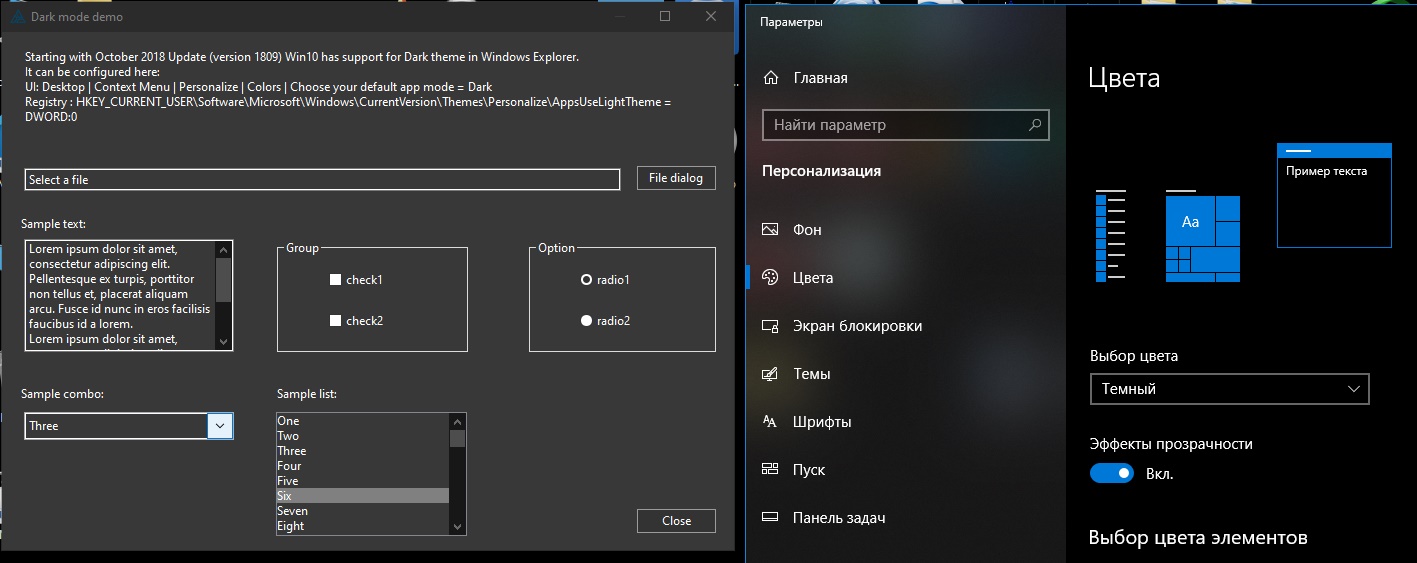Open the Выбор цвета dropdown
The height and width of the screenshot is (563, 1417).
(1229, 389)
